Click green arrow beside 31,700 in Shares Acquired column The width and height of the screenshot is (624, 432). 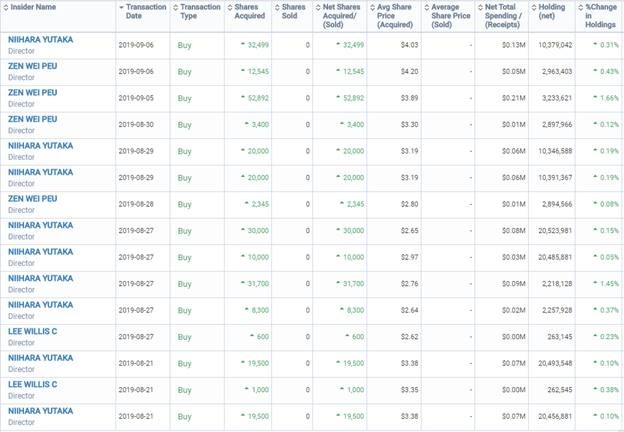tap(244, 285)
